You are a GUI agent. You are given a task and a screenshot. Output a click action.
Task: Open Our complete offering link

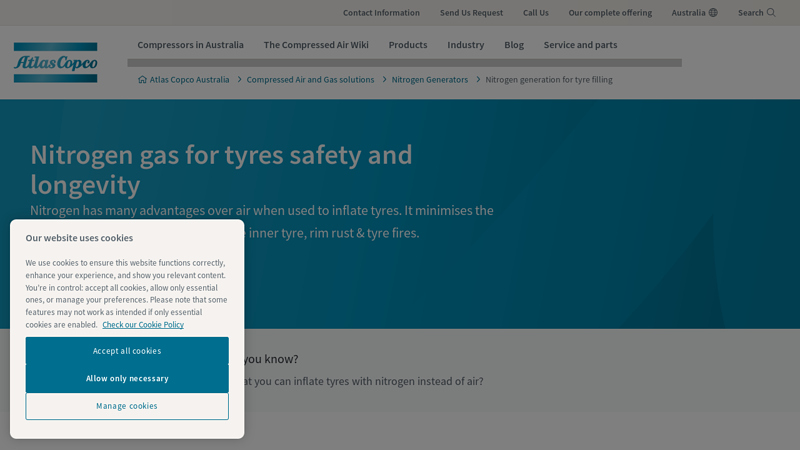coord(610,13)
